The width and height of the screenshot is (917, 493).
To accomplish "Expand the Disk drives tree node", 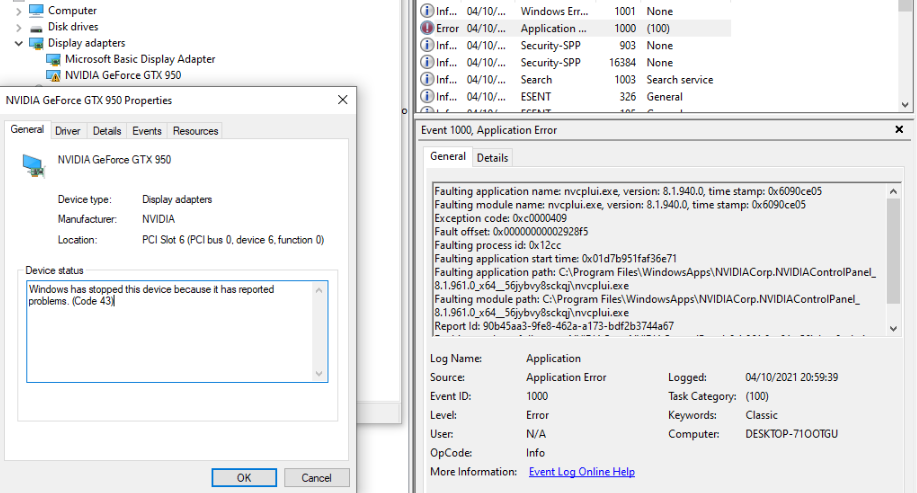I will click(x=18, y=27).
